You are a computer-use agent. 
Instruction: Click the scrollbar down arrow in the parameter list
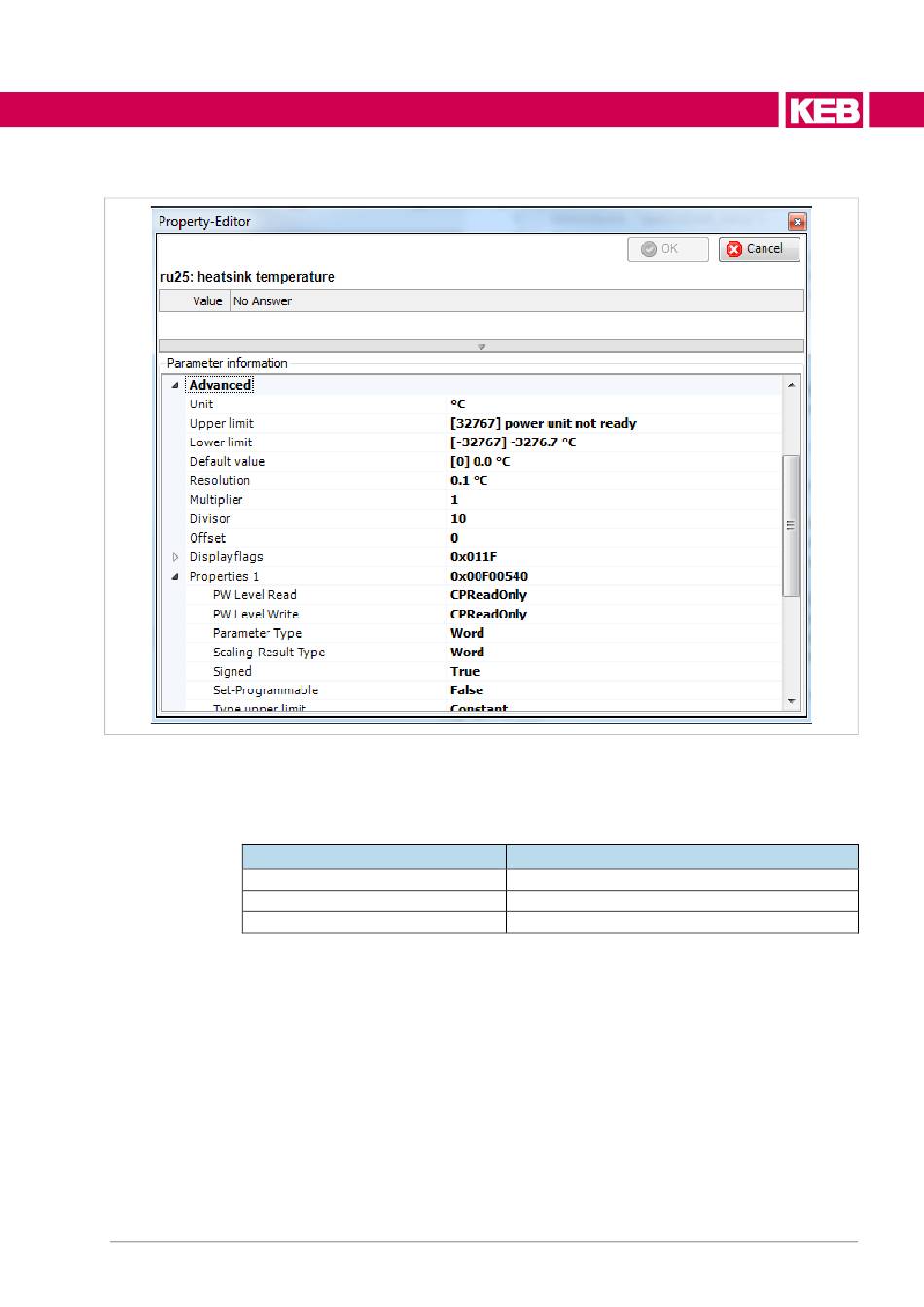click(791, 701)
